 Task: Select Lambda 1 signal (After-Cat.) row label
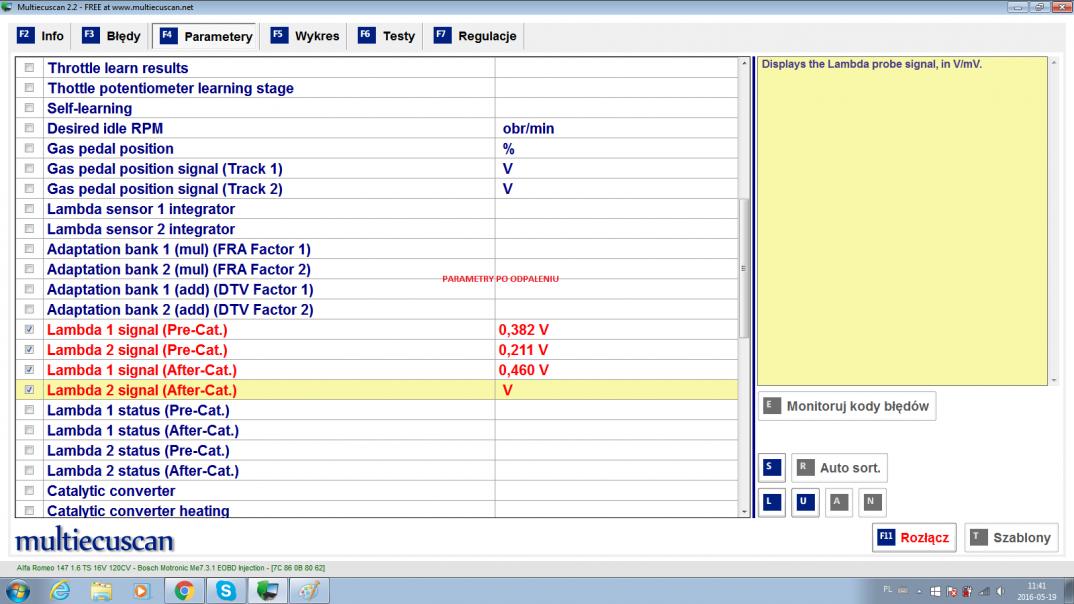click(x=142, y=370)
